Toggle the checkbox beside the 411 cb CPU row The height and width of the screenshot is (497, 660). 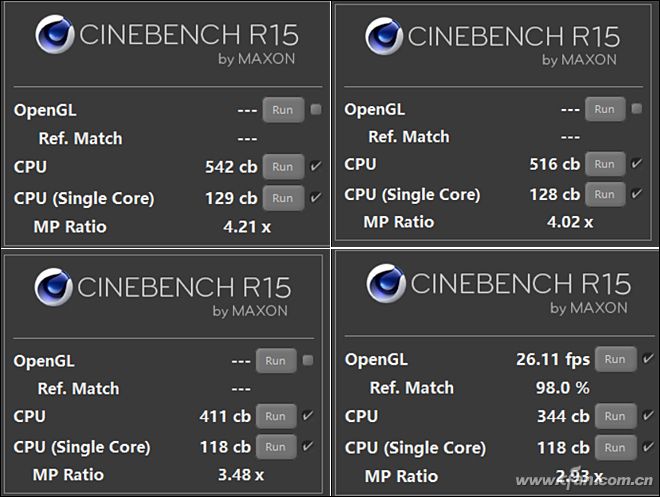point(308,415)
